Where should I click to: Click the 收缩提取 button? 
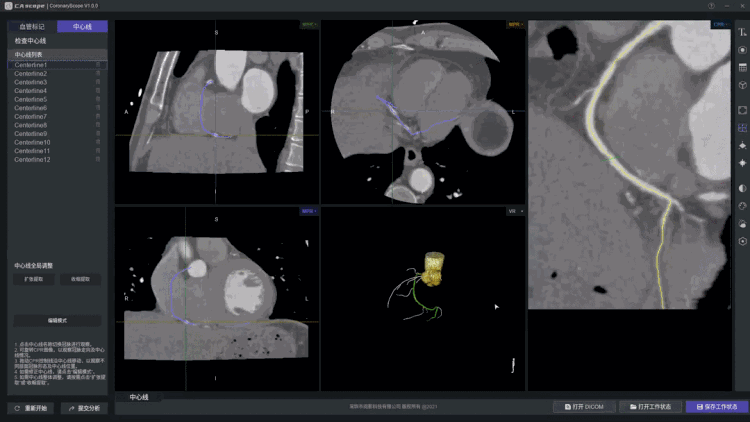pos(80,279)
